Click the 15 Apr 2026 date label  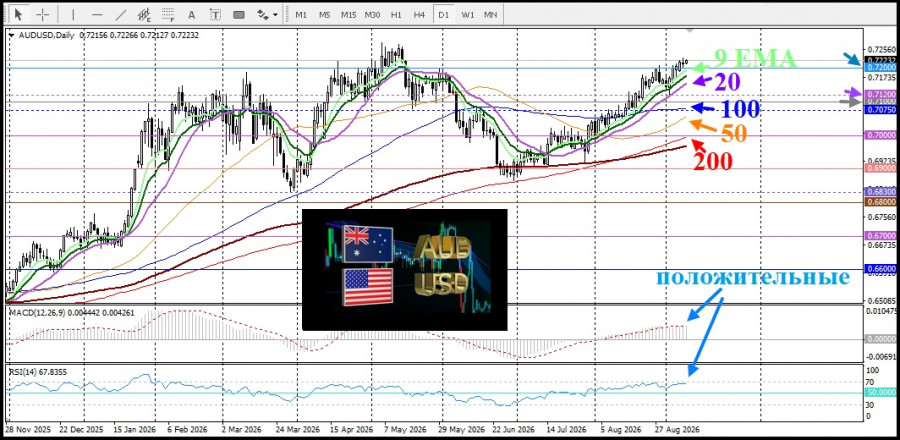(x=352, y=430)
